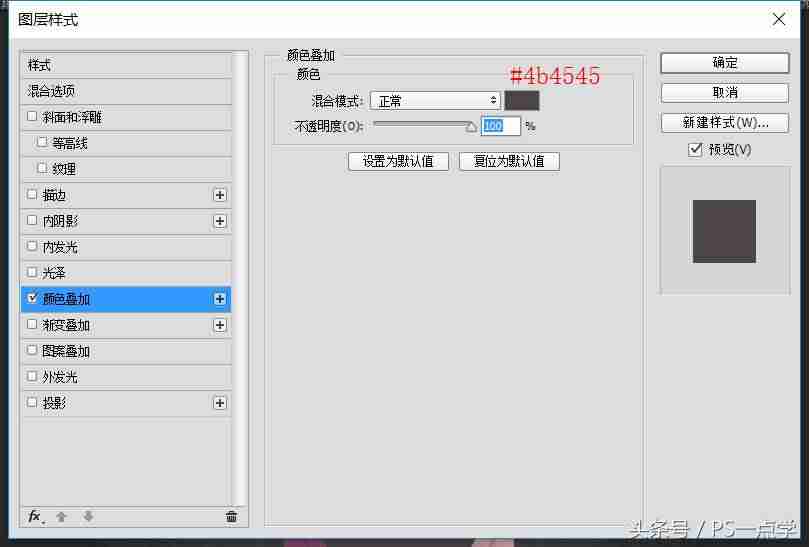Add another 颜色叠加 effect with plus icon
The width and height of the screenshot is (809, 547).
(220, 299)
